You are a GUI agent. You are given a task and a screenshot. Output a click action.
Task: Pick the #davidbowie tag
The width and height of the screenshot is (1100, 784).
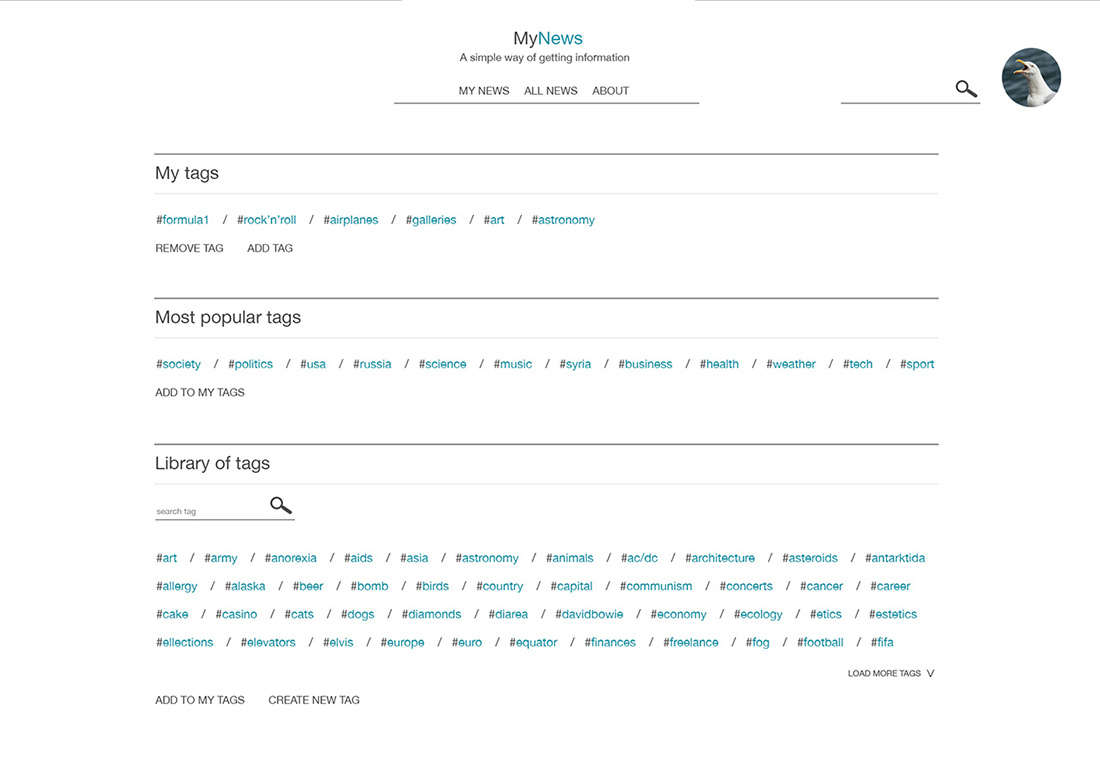pyautogui.click(x=589, y=614)
